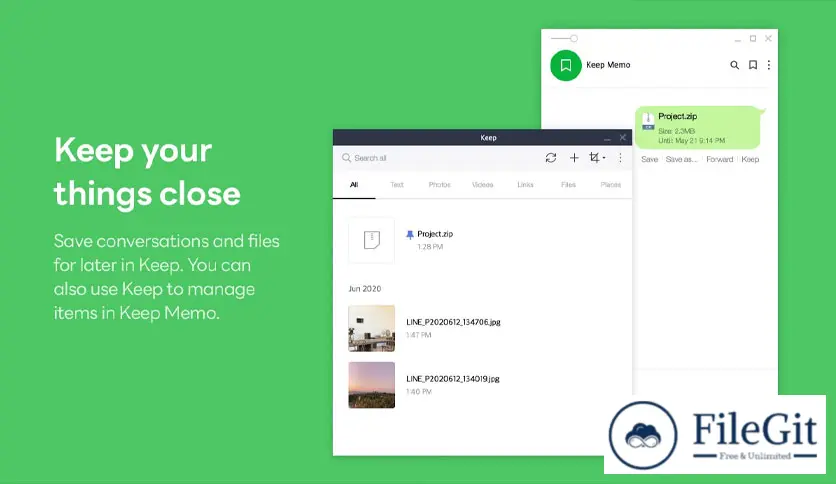Viewport: 836px width, 484px height.
Task: Click the screen capture crop icon in Keep
Action: pyautogui.click(x=594, y=157)
